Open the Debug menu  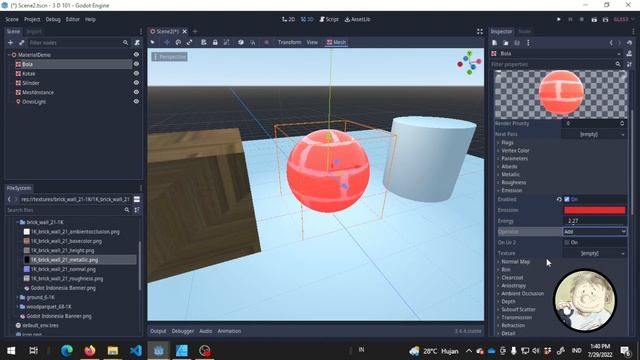coord(53,19)
